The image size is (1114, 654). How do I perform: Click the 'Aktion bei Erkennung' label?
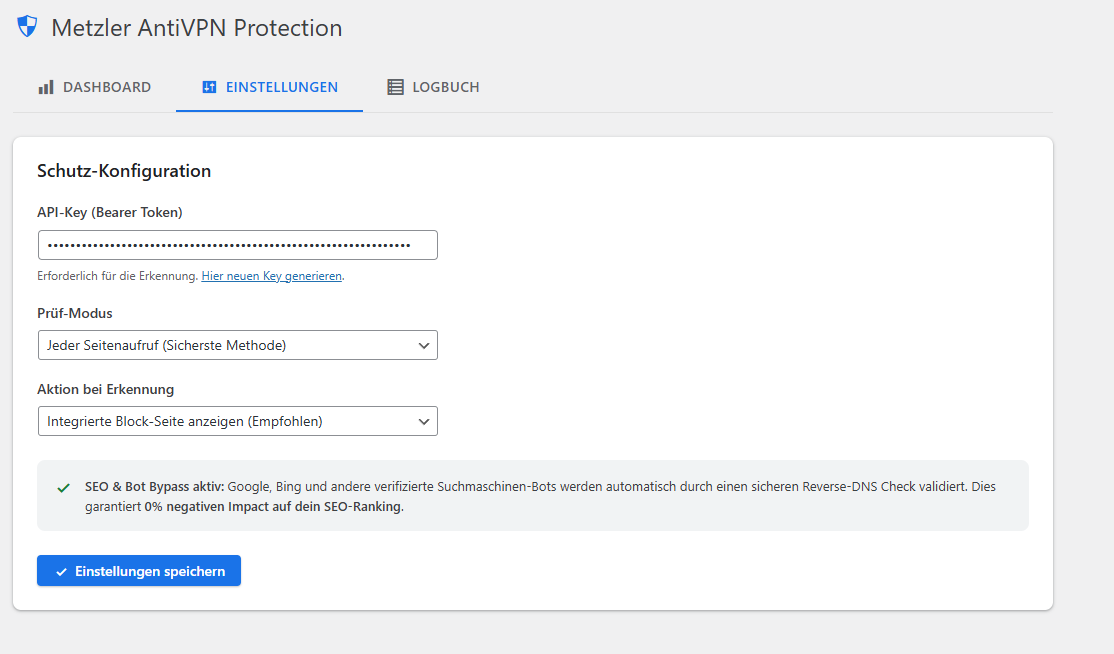pyautogui.click(x=105, y=389)
